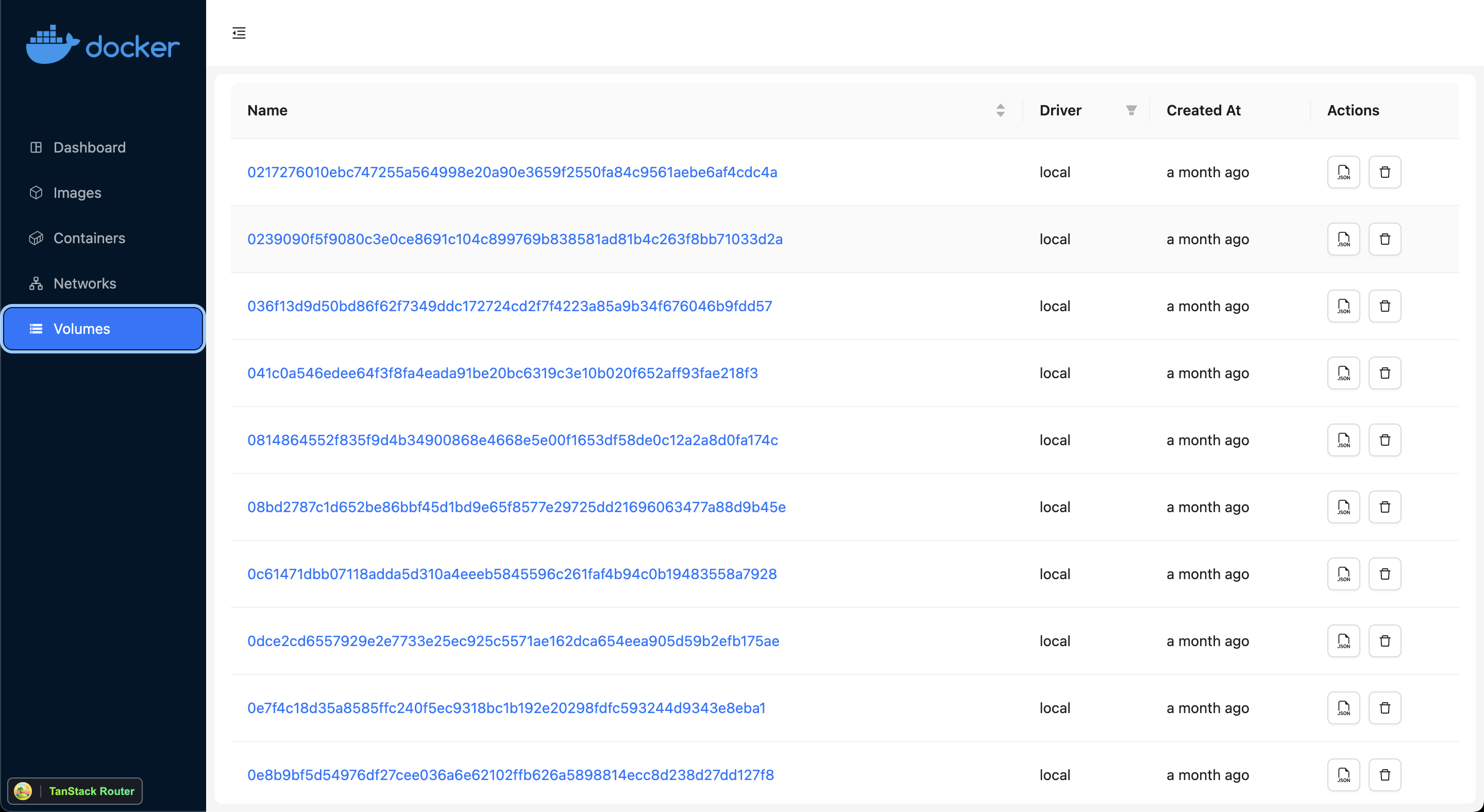Sort the Name column
Viewport: 1484px width, 812px height.
click(1000, 110)
